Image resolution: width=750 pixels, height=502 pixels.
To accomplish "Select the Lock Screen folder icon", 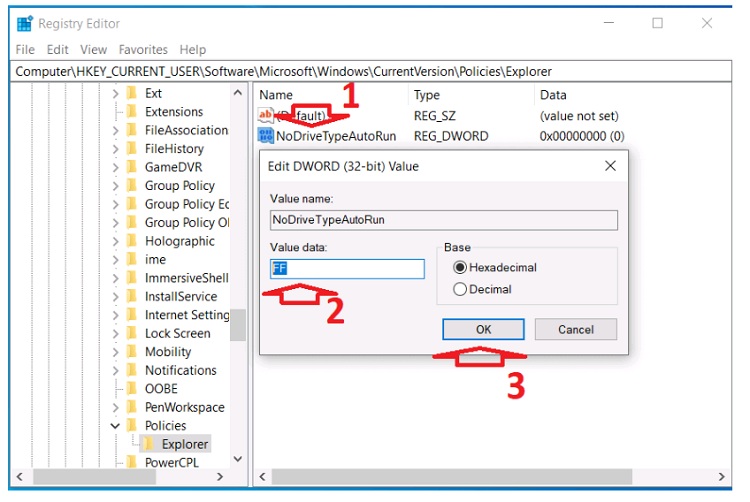I will 132,333.
